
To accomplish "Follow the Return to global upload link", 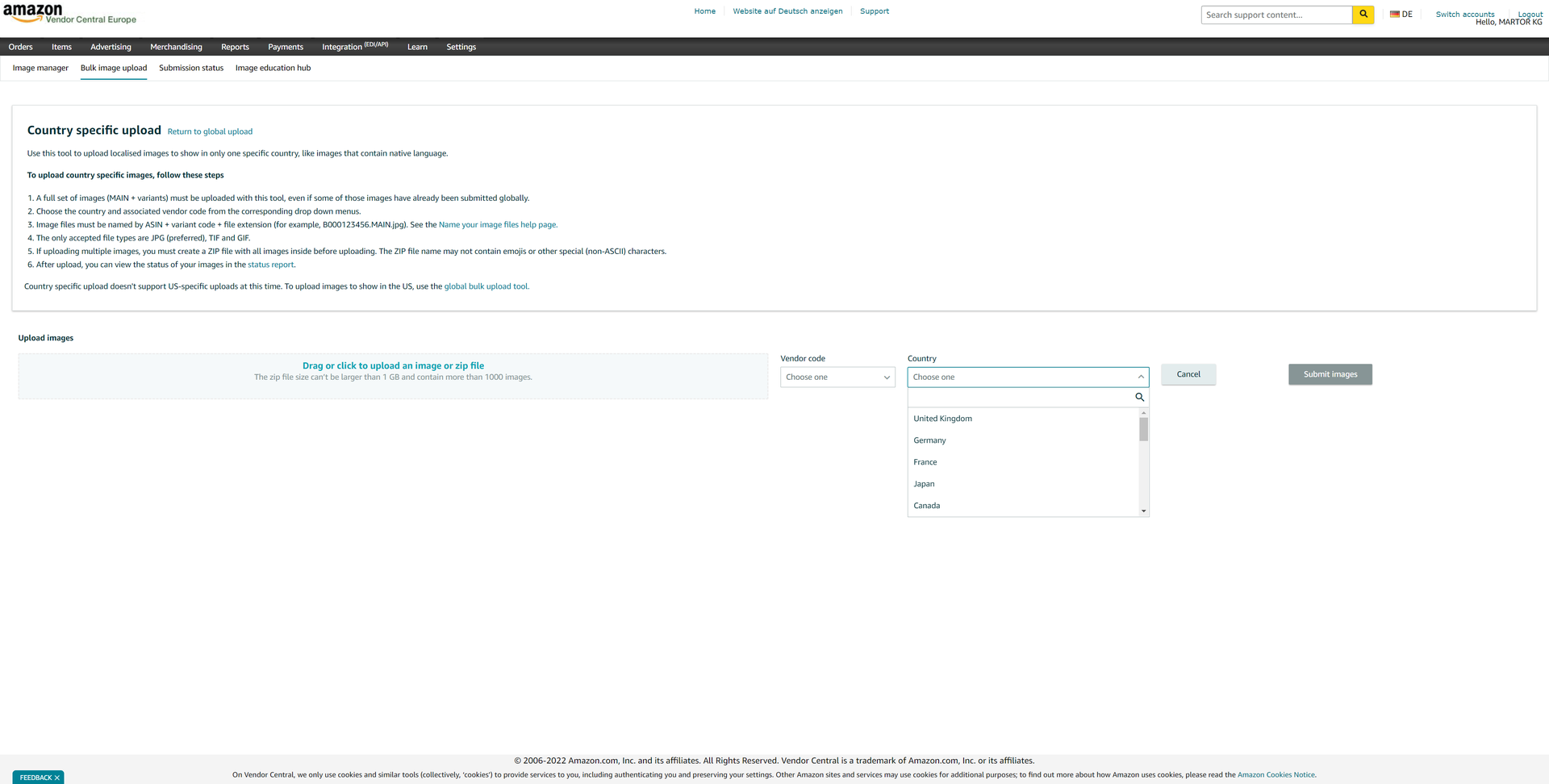I will 210,131.
